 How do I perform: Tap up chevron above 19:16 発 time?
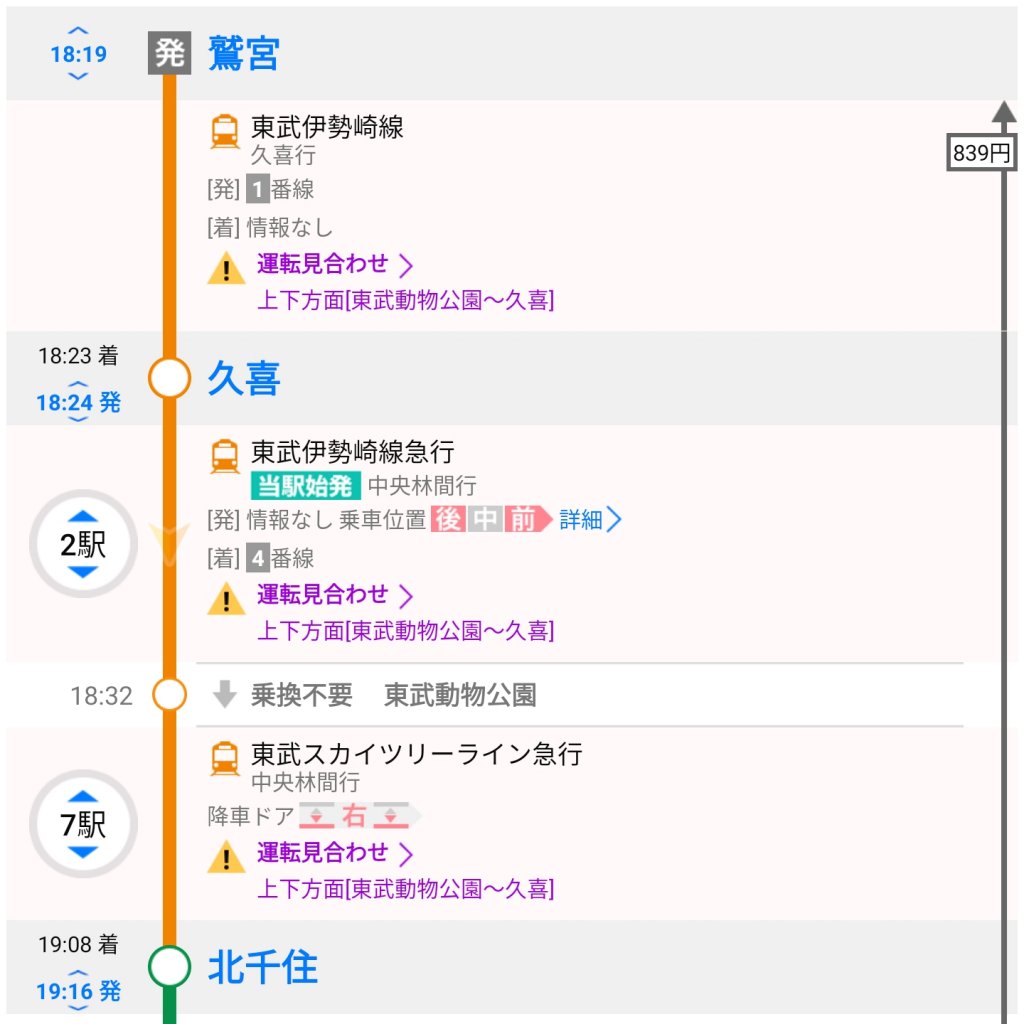78,972
